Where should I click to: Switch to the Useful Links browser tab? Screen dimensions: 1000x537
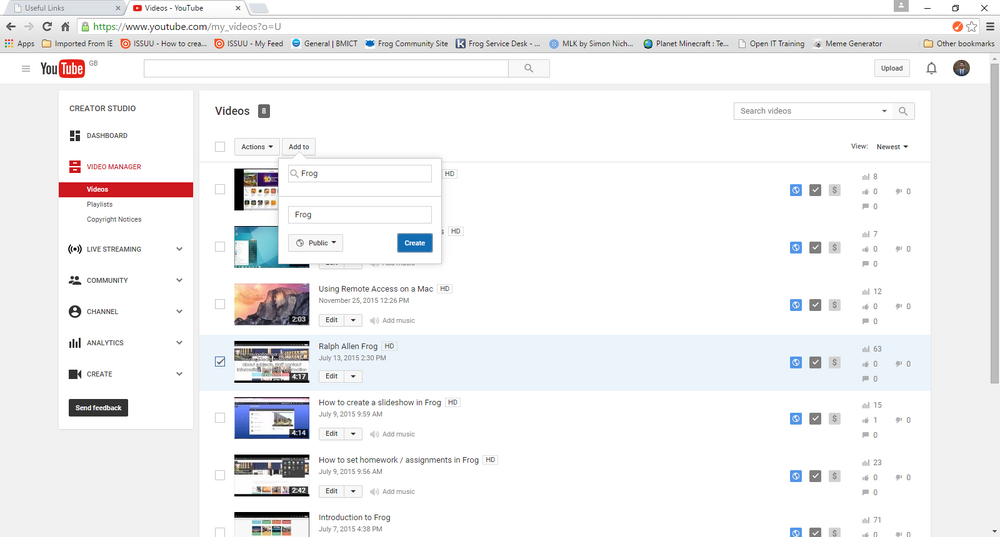(x=64, y=8)
